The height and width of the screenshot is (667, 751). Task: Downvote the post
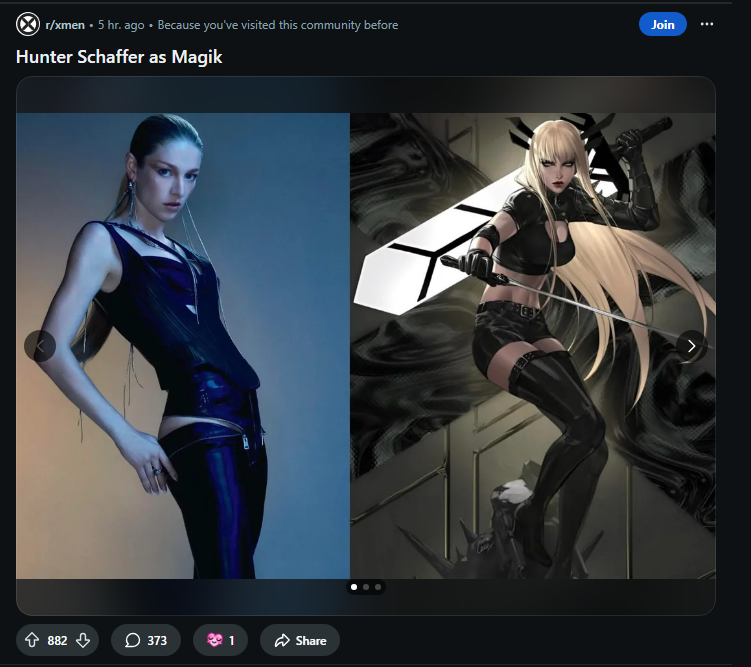tap(83, 640)
